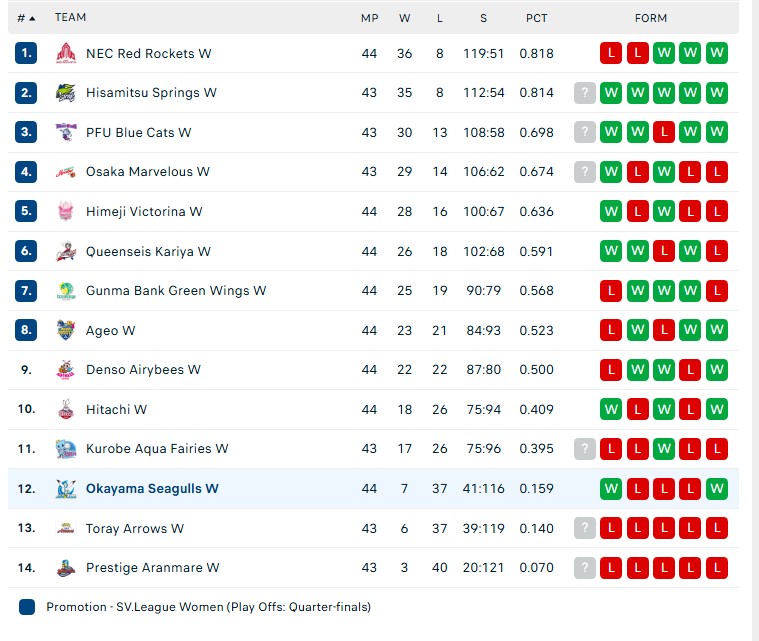
Task: Click the Gunma Bank Green Wings logo
Action: tap(66, 291)
